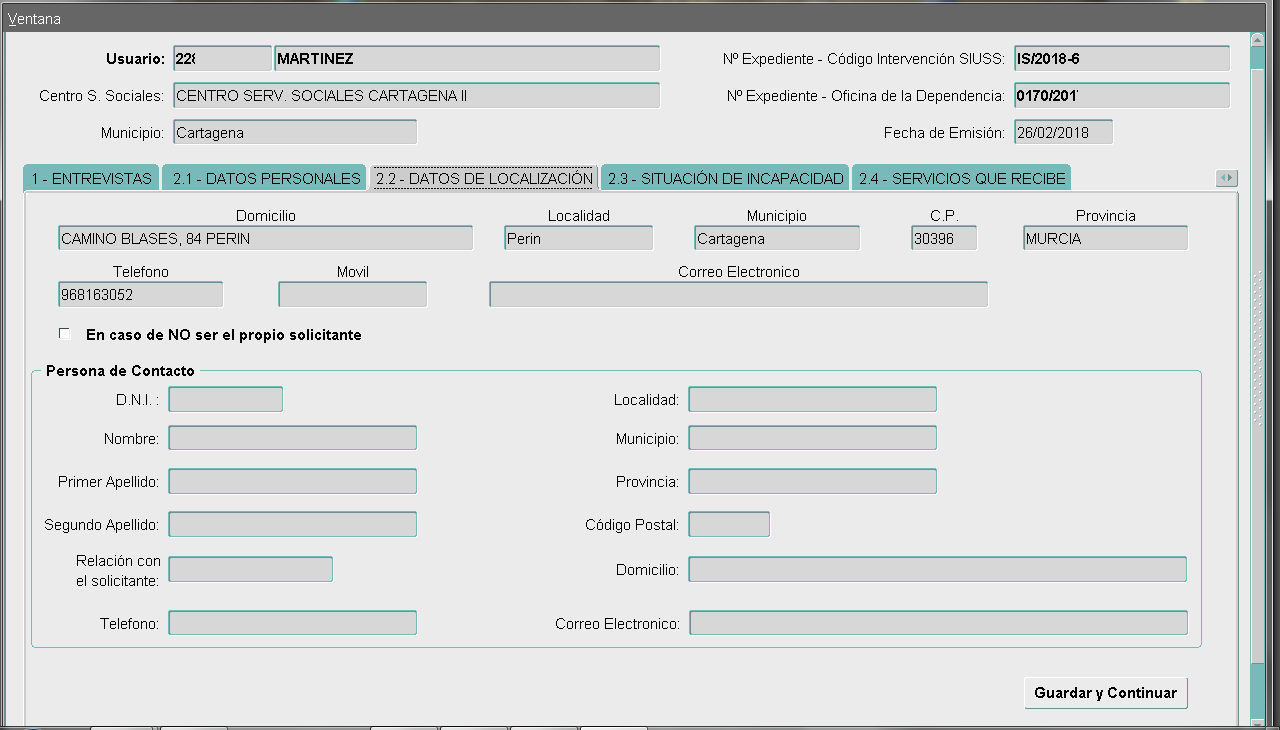Focus the 'Relación con el solicitante' field
The width and height of the screenshot is (1280, 730).
click(x=250, y=570)
